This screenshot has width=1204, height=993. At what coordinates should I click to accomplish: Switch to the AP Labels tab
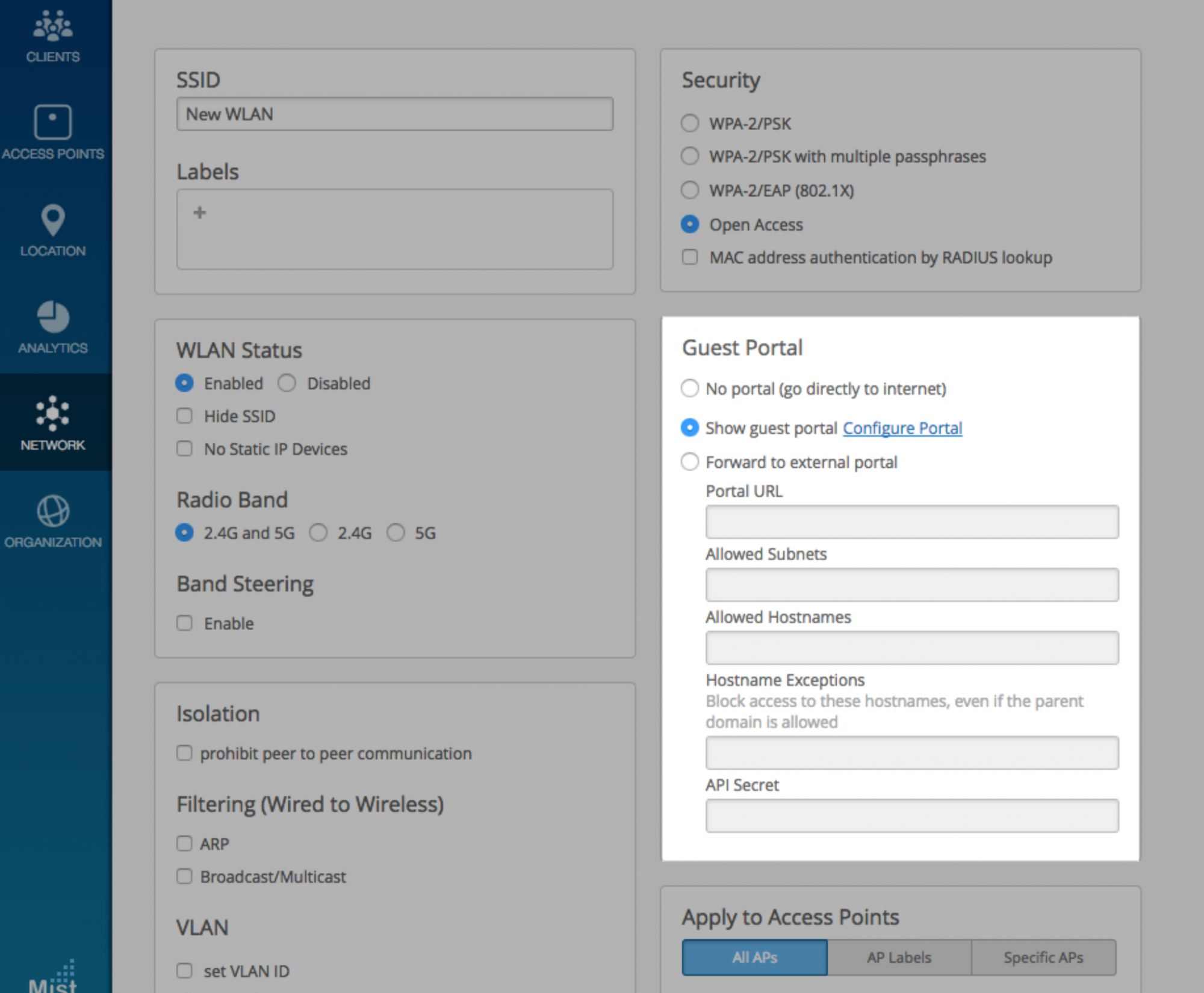pyautogui.click(x=899, y=957)
